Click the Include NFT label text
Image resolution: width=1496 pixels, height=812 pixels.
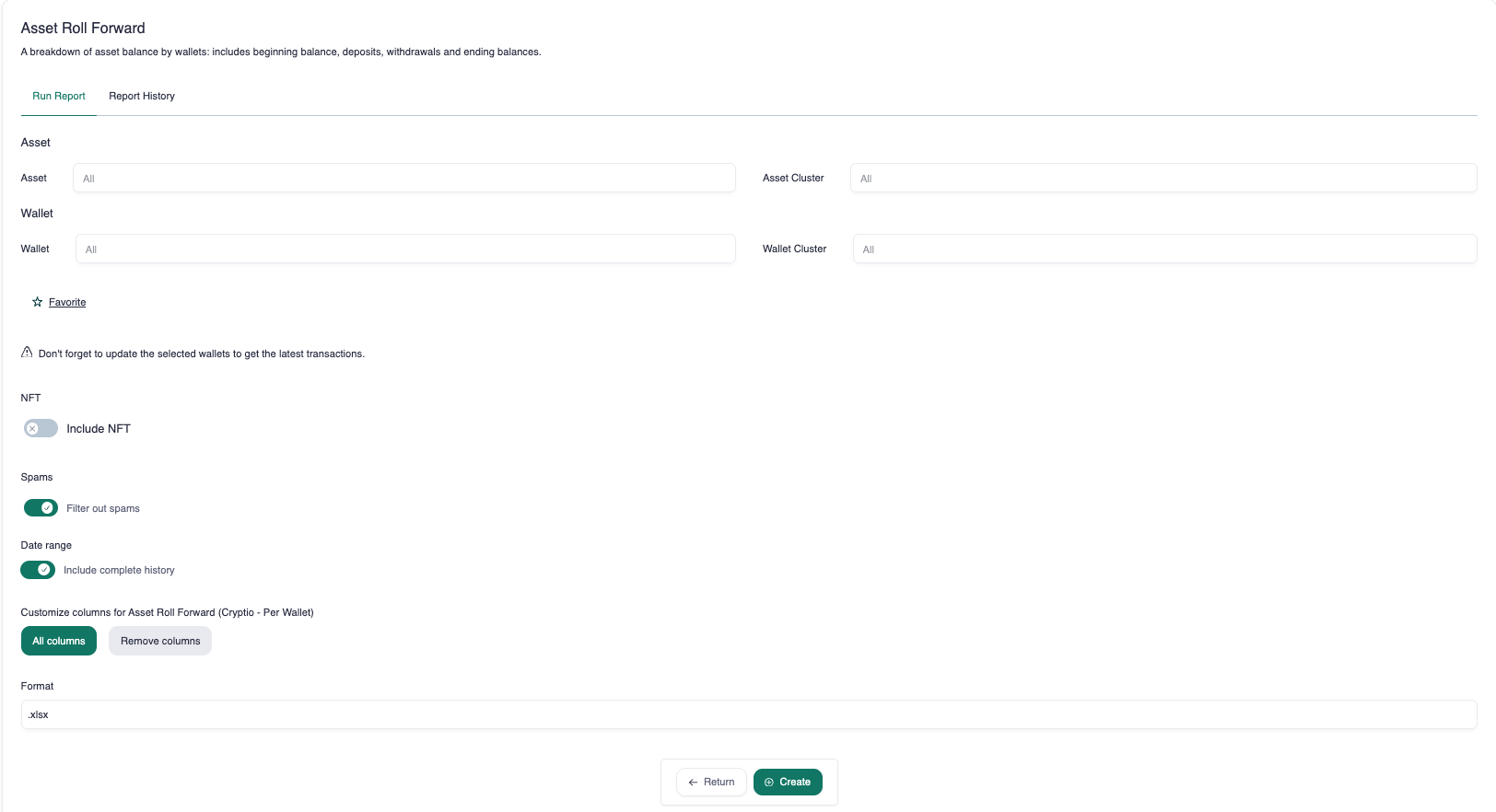pyautogui.click(x=99, y=429)
